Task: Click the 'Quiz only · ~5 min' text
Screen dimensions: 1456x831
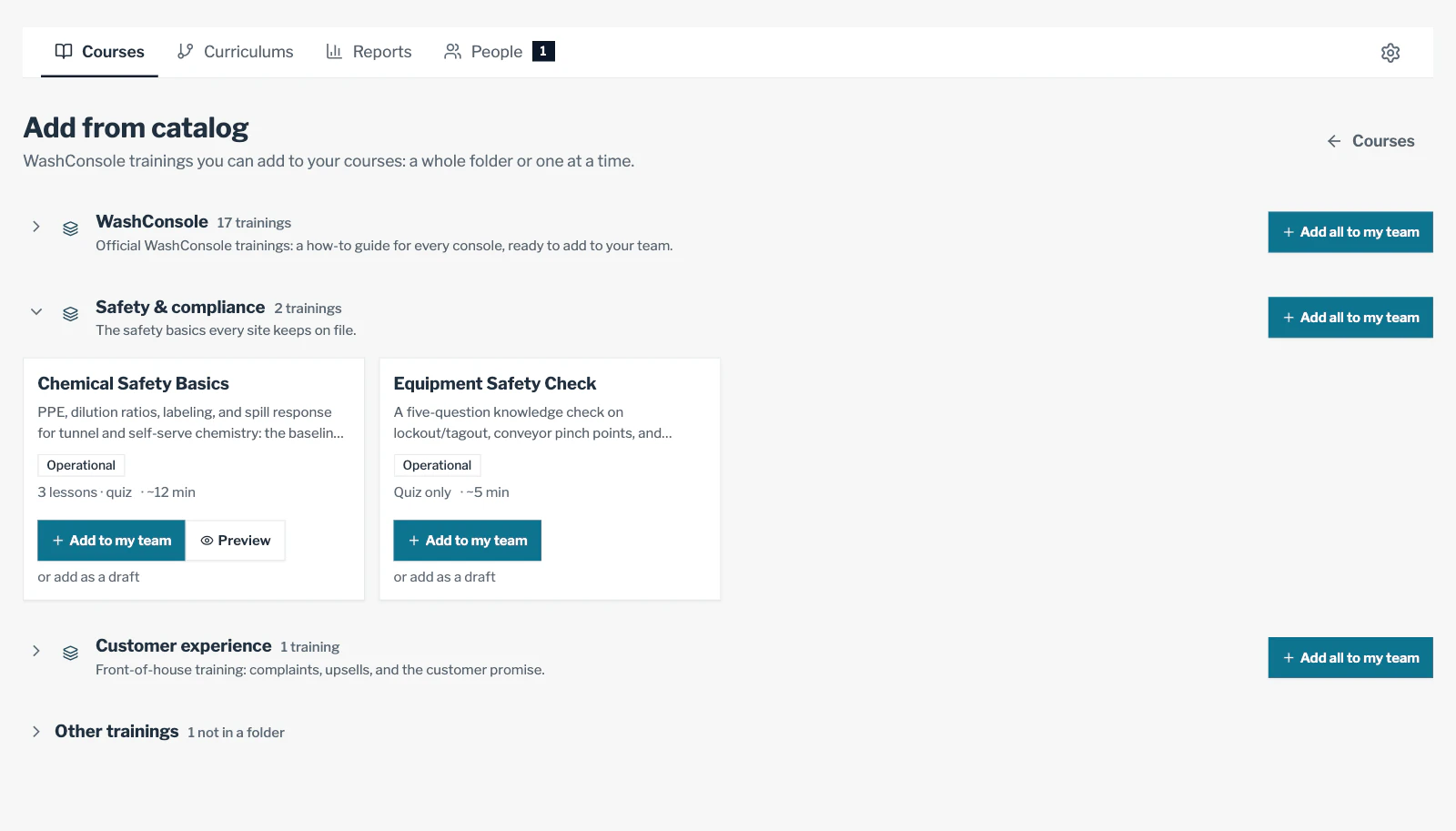Action: pos(451,492)
